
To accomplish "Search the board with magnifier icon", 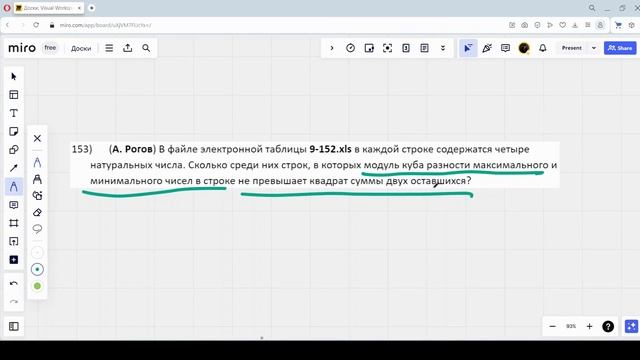I will (x=146, y=48).
